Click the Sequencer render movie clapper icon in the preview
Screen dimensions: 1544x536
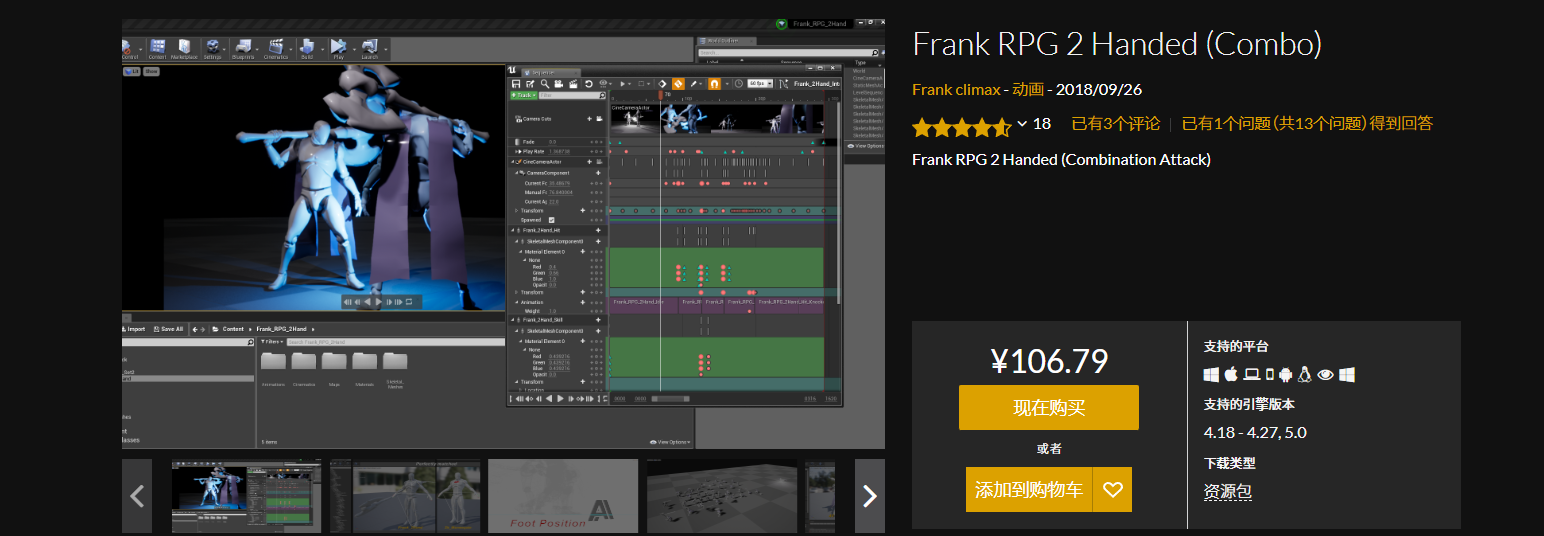573,84
